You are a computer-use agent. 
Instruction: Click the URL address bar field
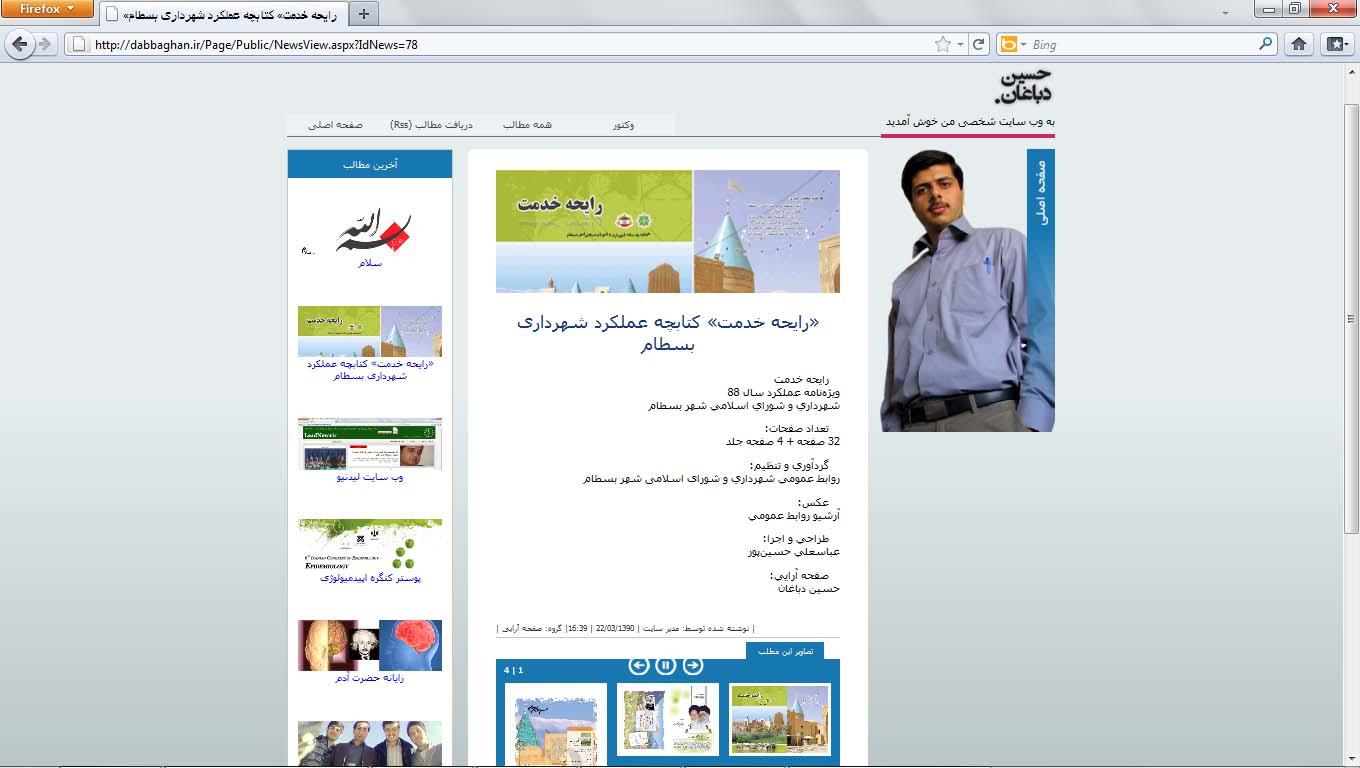tap(500, 44)
